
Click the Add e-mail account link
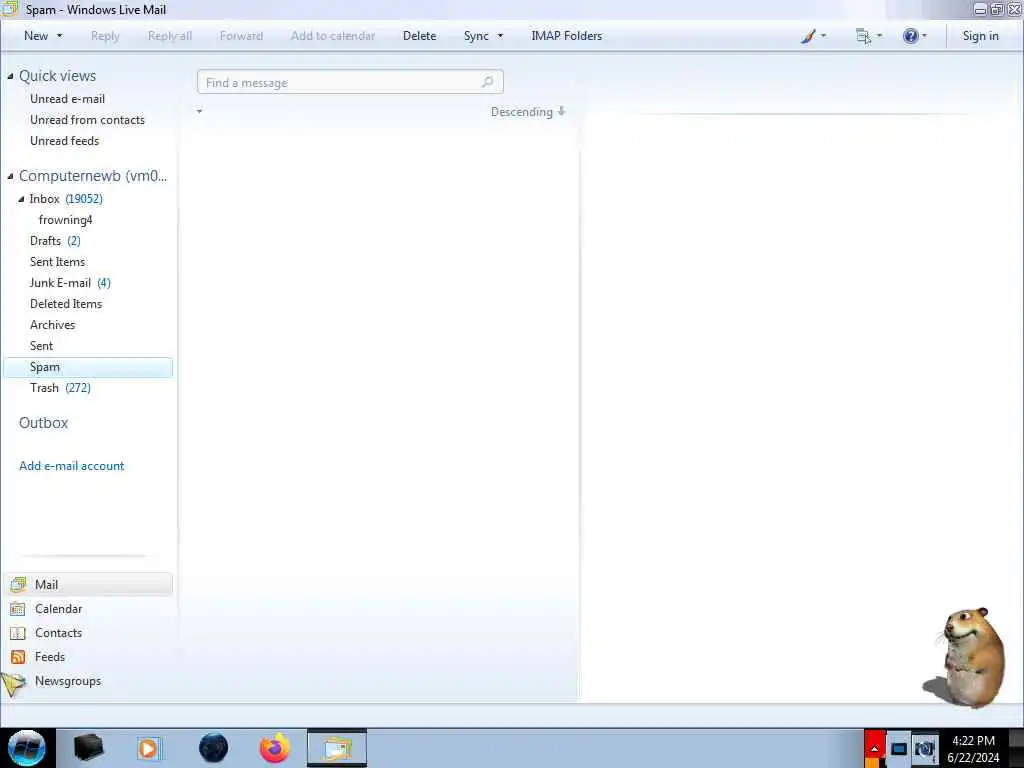point(71,466)
